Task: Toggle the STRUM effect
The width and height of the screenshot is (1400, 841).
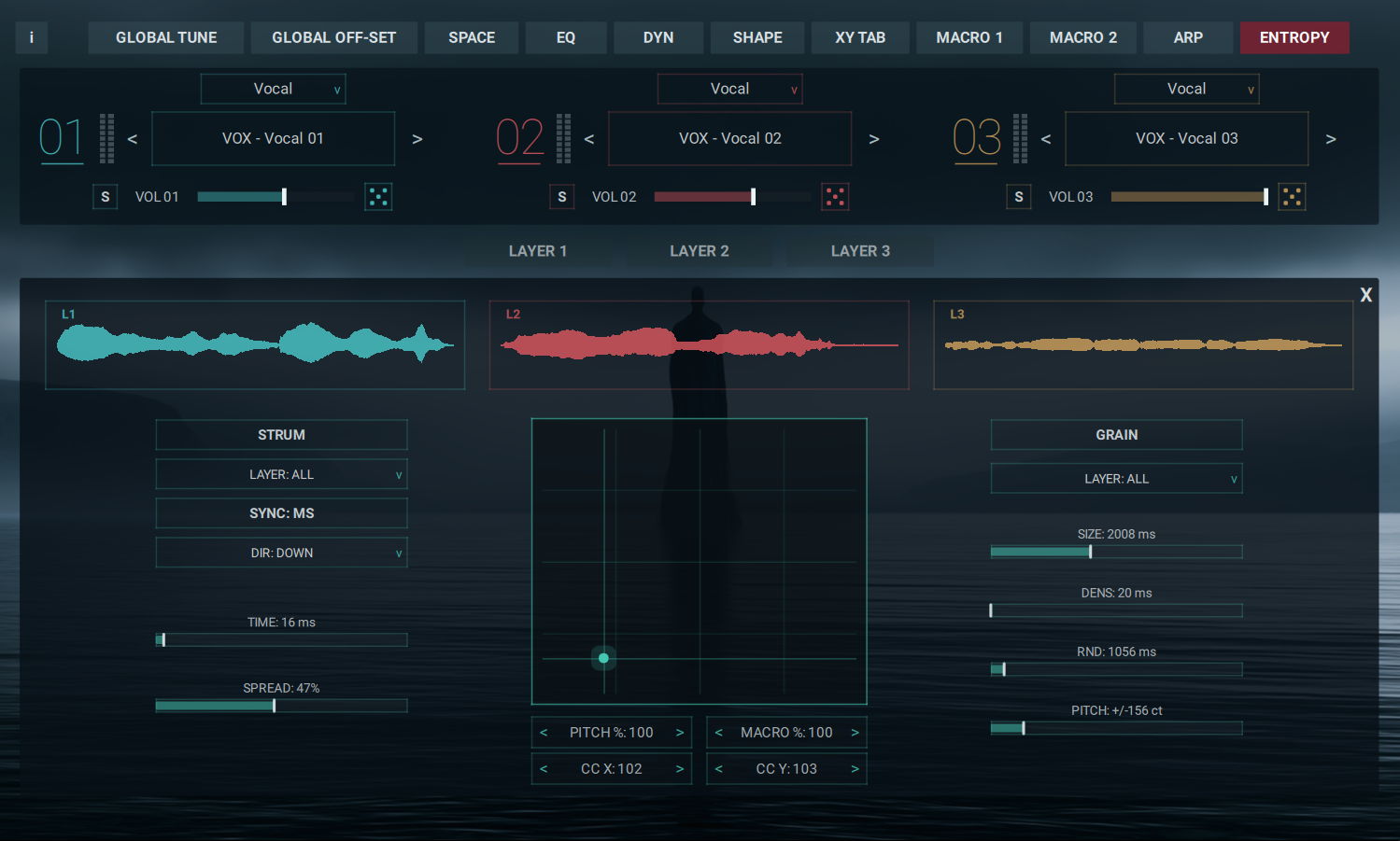Action: [x=281, y=435]
